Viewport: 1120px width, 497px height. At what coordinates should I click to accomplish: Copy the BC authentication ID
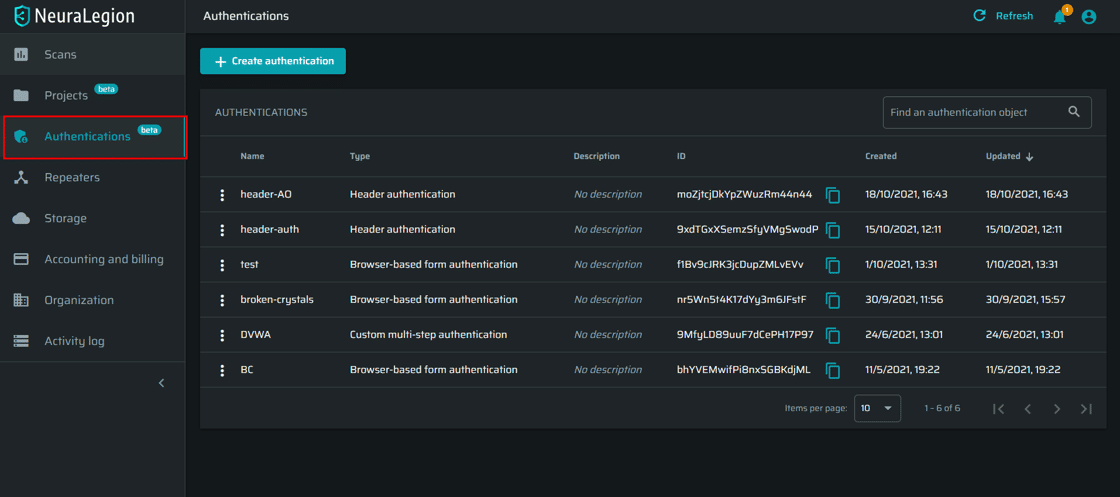point(833,370)
